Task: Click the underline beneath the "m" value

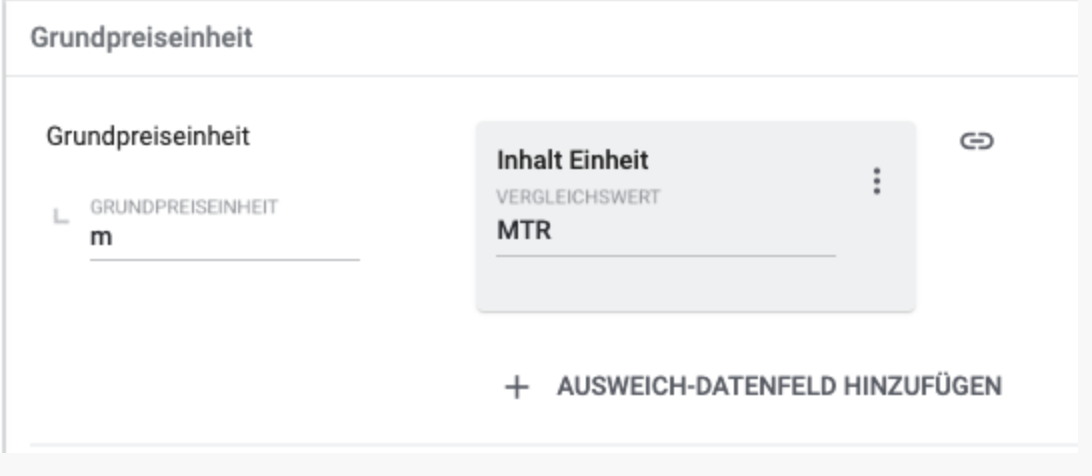Action: tap(224, 260)
